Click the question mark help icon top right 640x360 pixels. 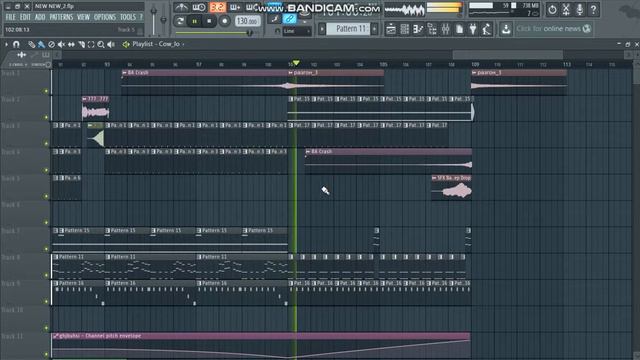pyautogui.click(x=593, y=9)
